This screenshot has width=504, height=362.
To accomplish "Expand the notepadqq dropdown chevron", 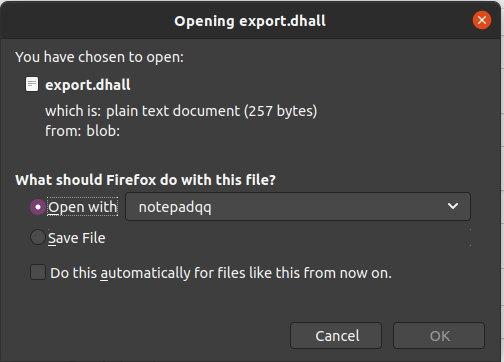I will (453, 206).
